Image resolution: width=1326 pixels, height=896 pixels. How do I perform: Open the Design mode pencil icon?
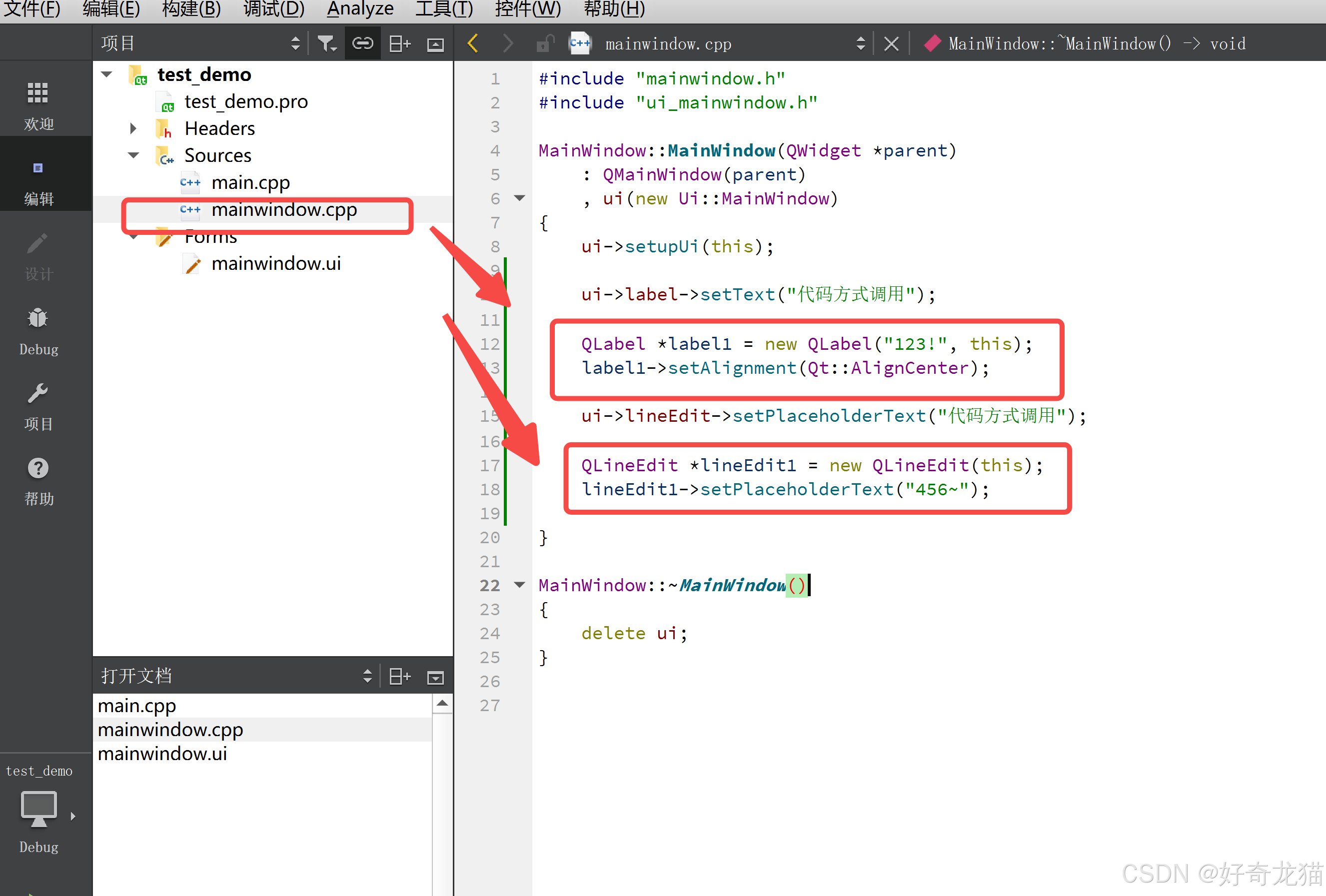pos(37,243)
